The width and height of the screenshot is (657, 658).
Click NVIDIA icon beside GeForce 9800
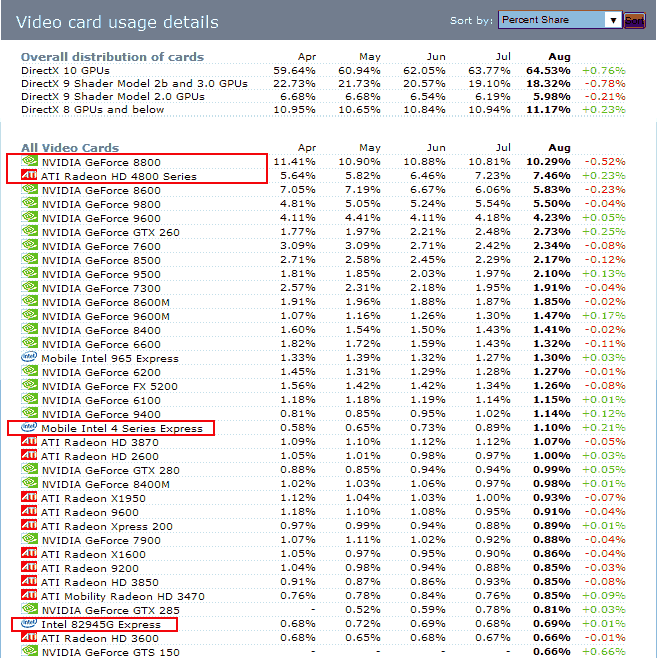[29, 203]
